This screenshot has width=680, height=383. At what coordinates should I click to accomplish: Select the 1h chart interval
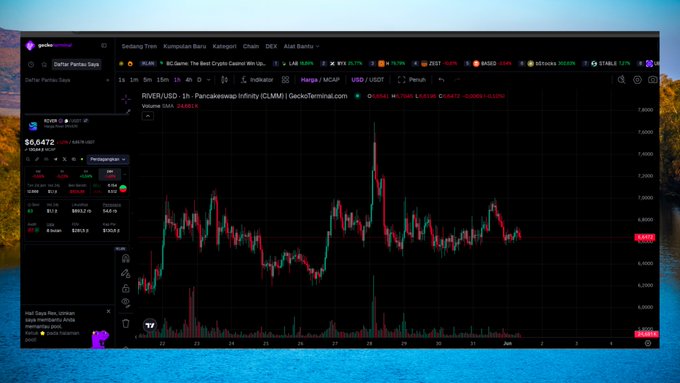[x=177, y=80]
